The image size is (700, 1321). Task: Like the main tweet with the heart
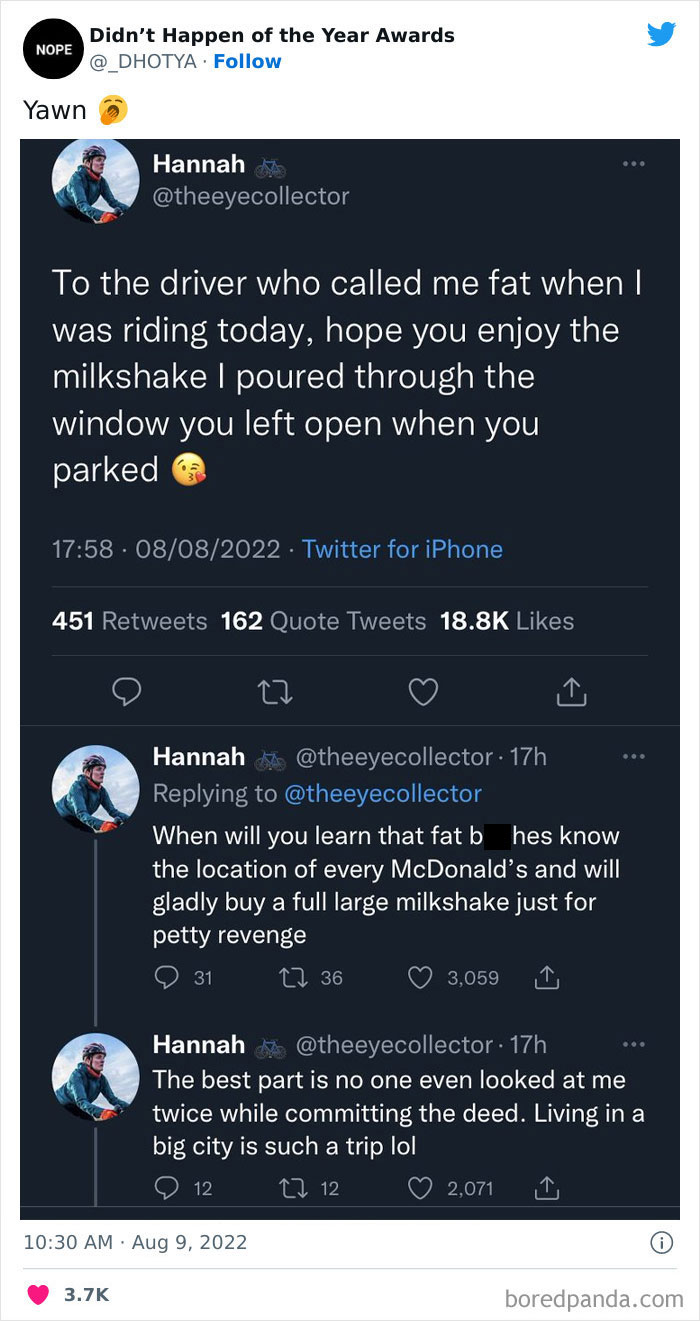click(x=423, y=691)
